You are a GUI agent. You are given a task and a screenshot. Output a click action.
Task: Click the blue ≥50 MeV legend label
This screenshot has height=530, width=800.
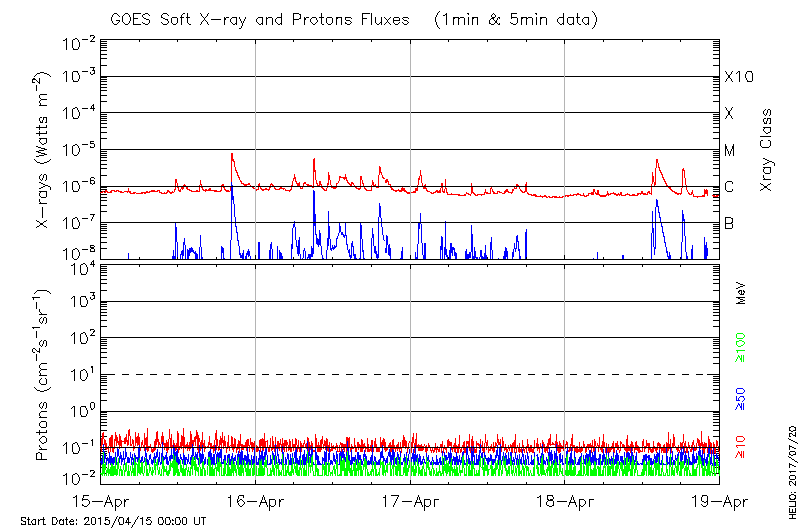[x=741, y=397]
